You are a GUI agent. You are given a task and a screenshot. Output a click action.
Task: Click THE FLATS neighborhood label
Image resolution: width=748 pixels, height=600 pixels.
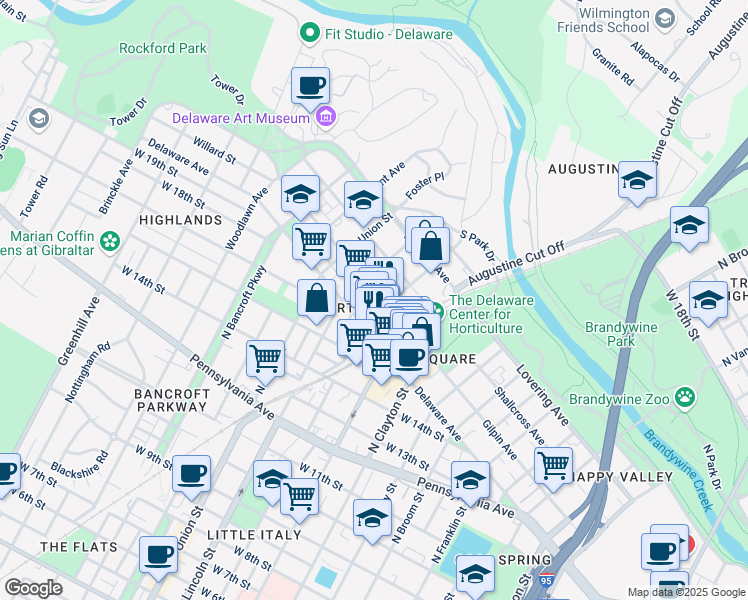(x=79, y=547)
